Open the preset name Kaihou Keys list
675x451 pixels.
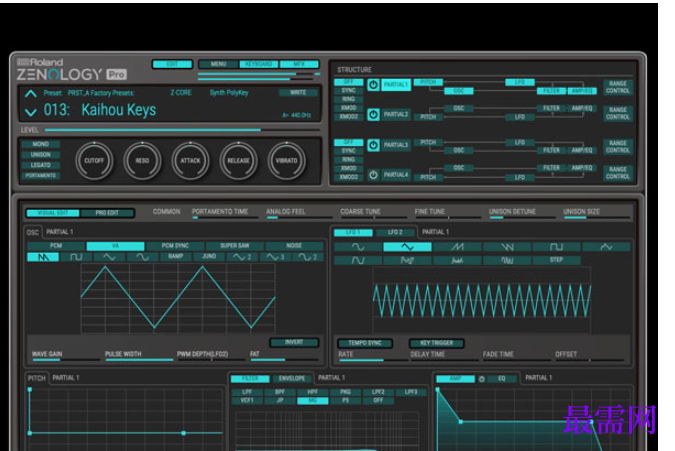pyautogui.click(x=119, y=110)
